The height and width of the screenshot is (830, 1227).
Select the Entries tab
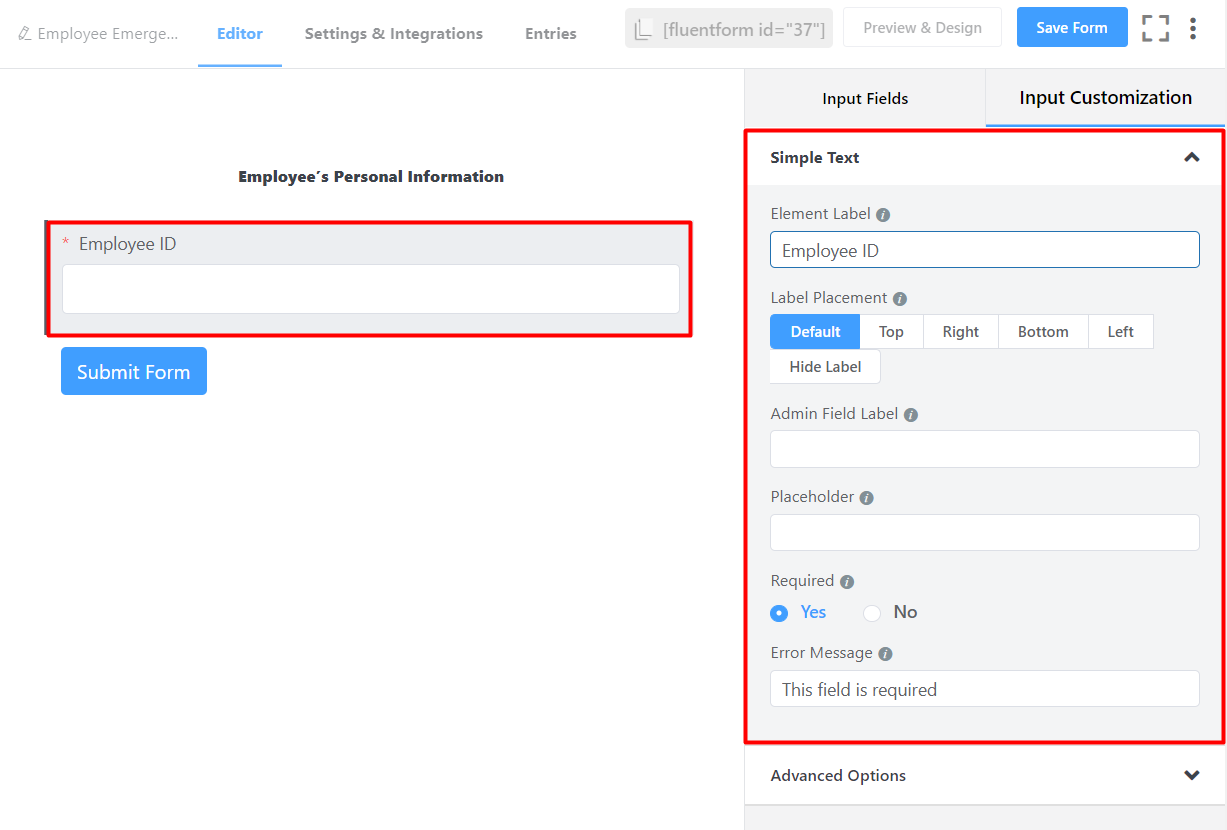pos(550,33)
